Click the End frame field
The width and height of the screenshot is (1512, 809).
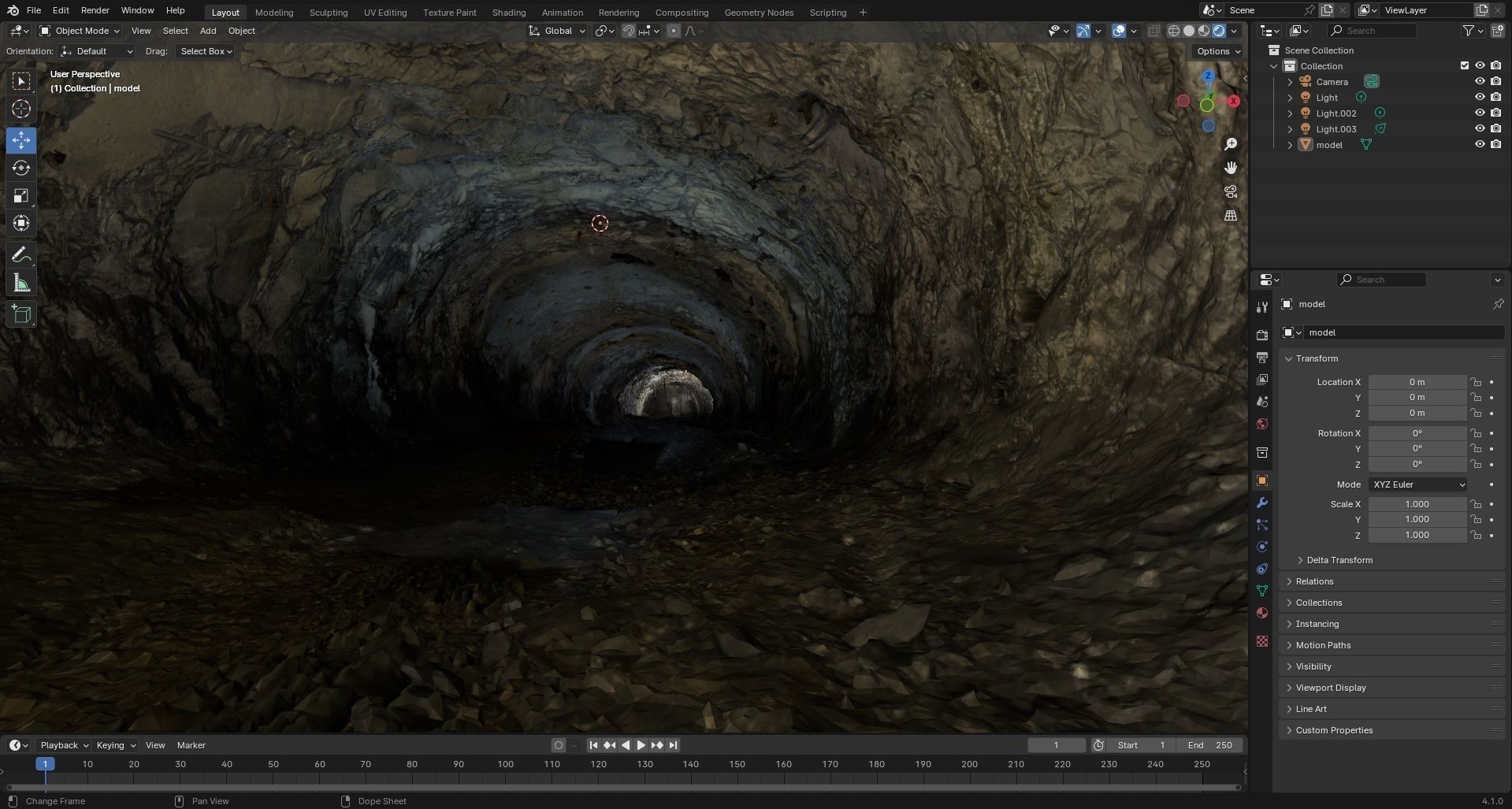pyautogui.click(x=1209, y=745)
